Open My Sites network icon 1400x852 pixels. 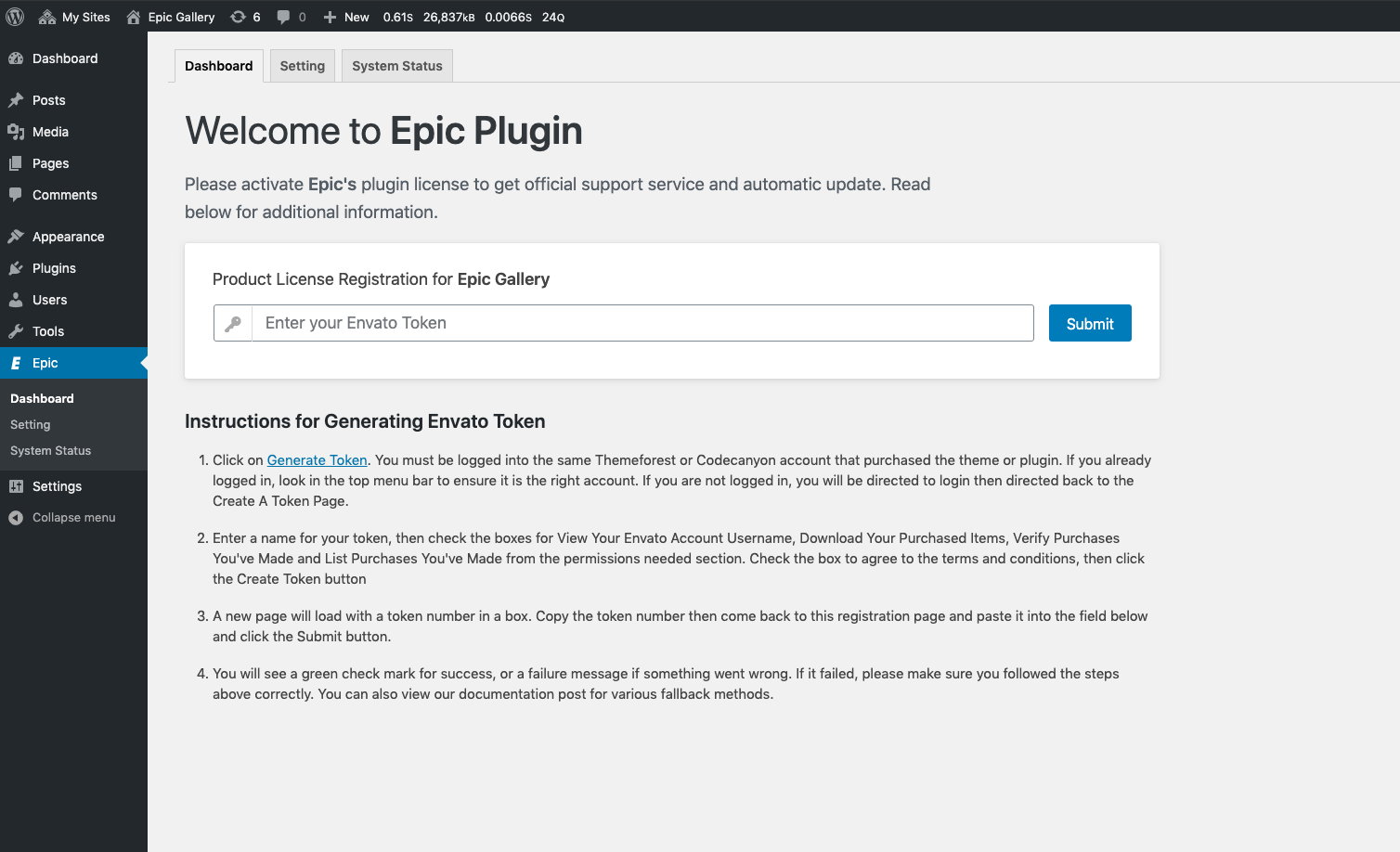(47, 17)
